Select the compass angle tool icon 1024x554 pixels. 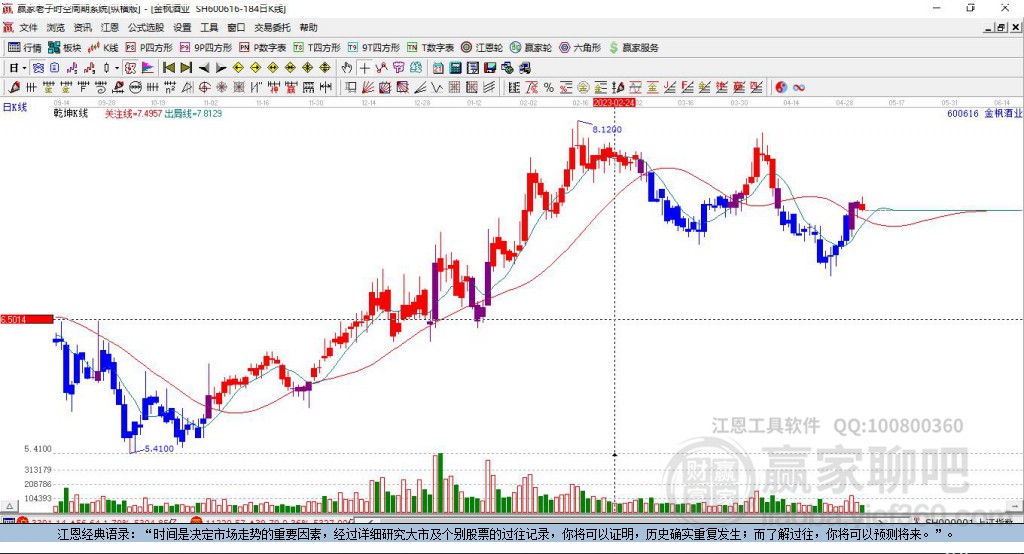click(187, 87)
